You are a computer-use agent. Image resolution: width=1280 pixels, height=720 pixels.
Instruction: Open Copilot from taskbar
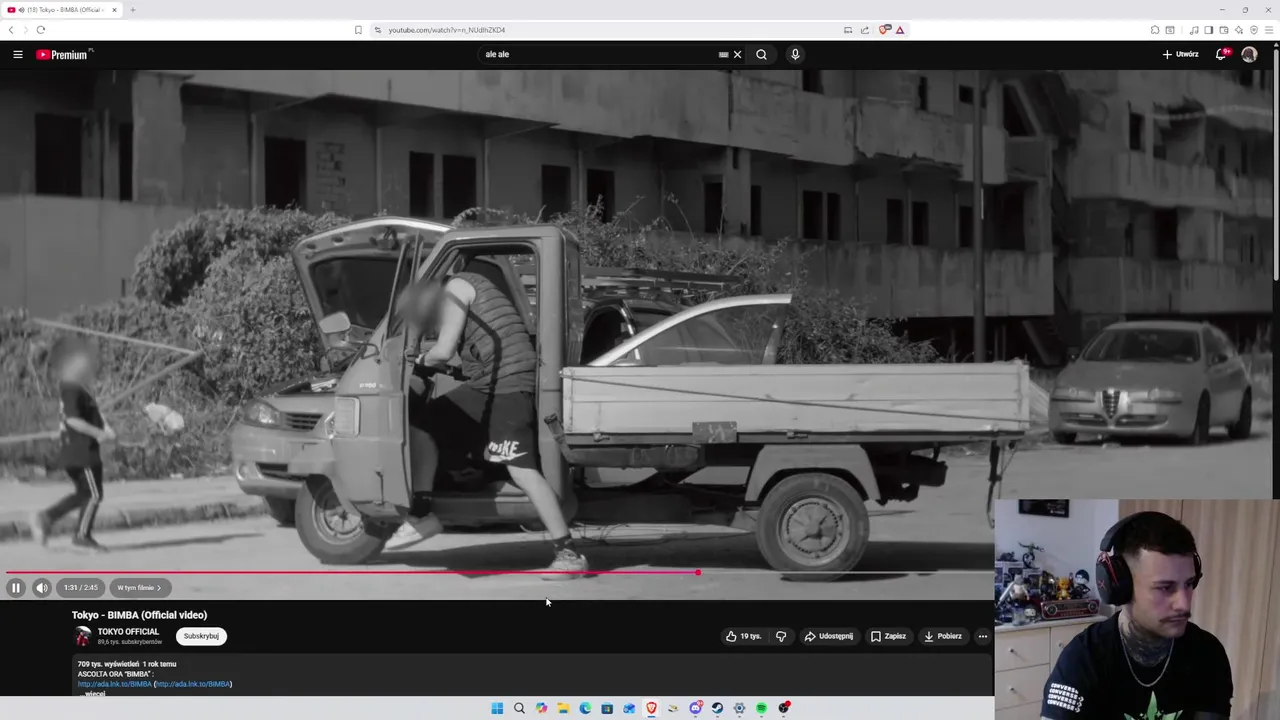[541, 708]
